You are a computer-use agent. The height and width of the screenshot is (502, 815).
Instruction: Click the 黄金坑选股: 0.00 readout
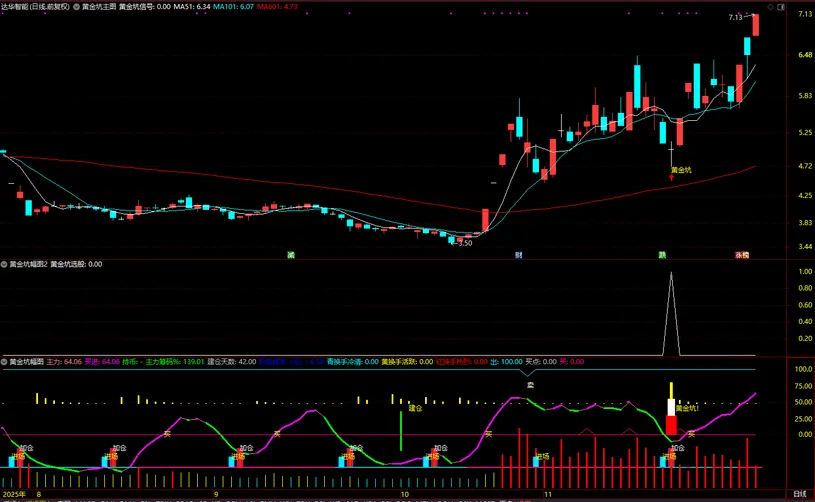tap(76, 264)
